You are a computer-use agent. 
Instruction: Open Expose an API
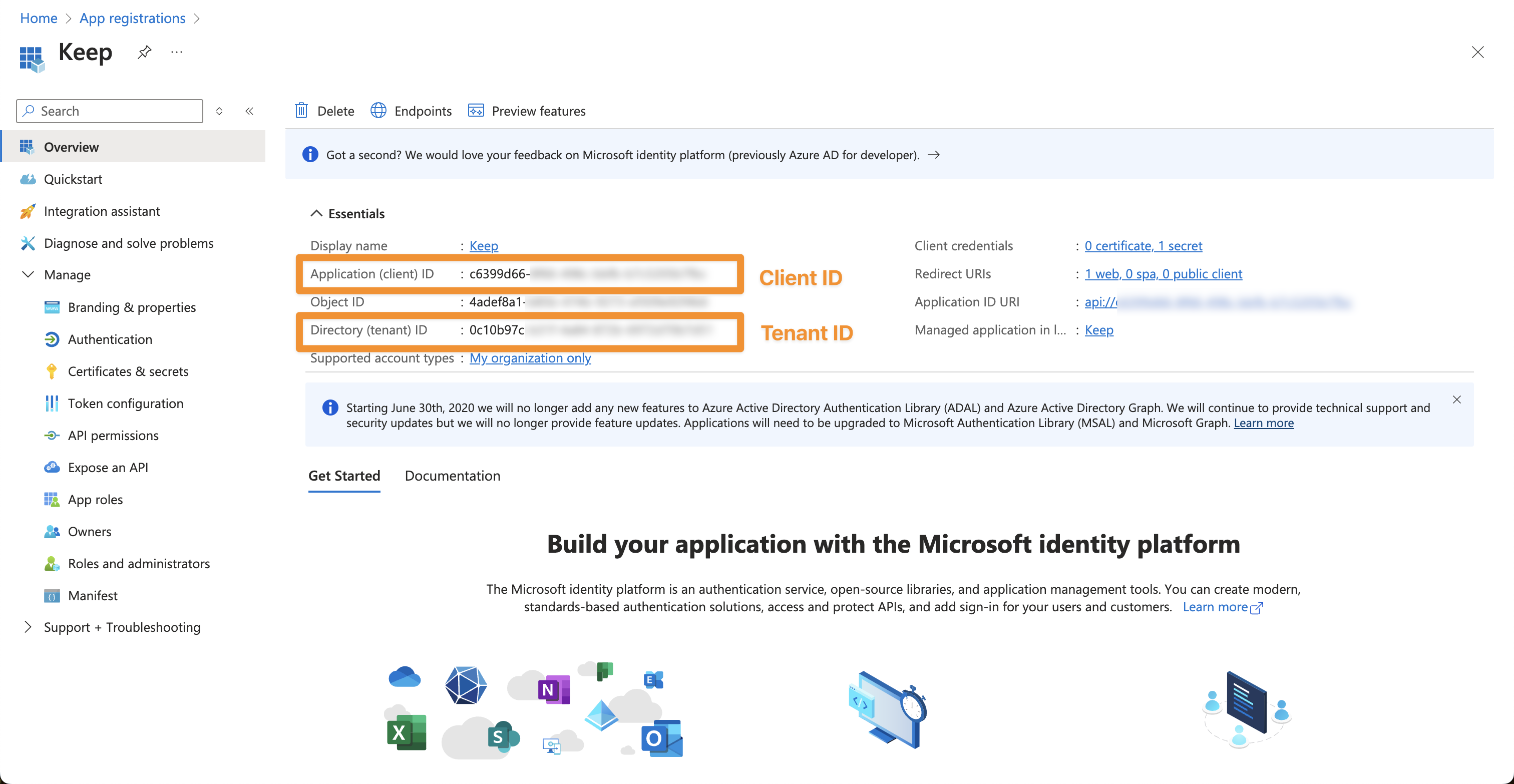coord(97,467)
